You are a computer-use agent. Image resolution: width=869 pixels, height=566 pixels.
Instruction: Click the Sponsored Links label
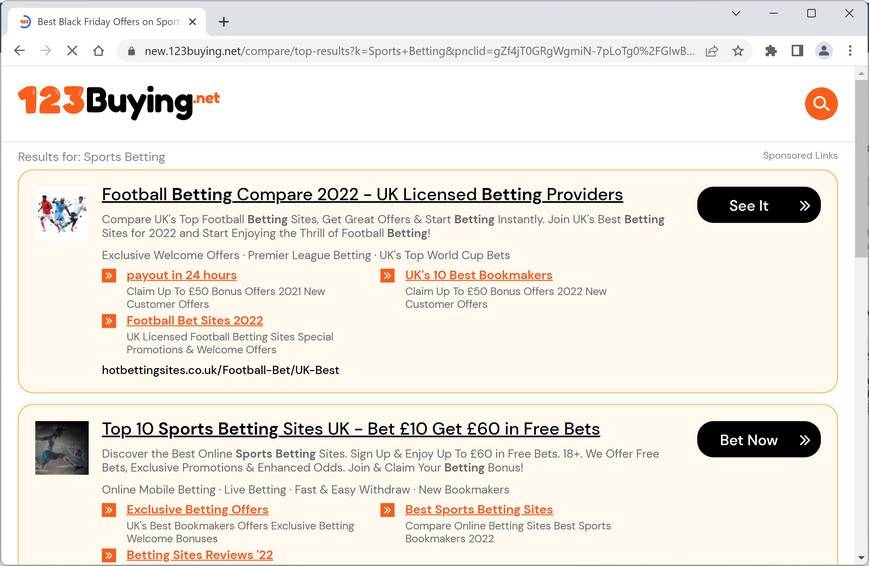pos(800,156)
